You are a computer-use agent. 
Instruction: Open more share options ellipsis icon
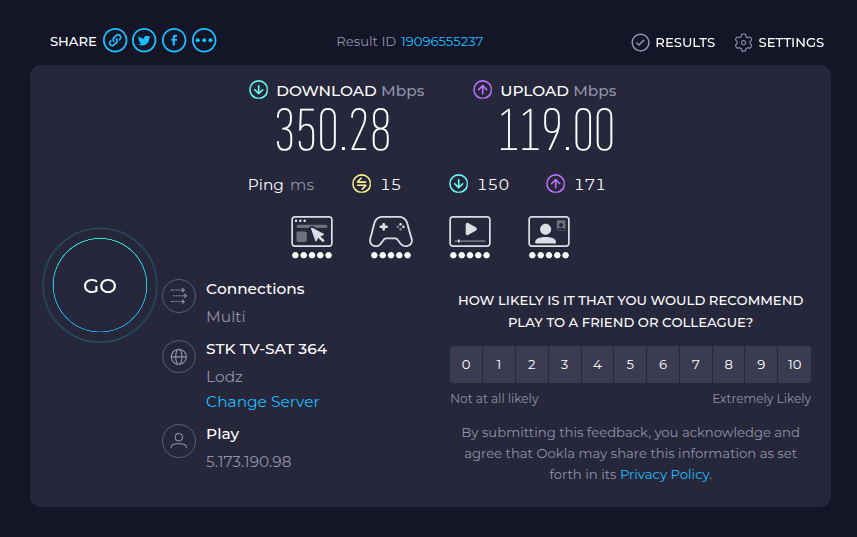click(x=204, y=40)
